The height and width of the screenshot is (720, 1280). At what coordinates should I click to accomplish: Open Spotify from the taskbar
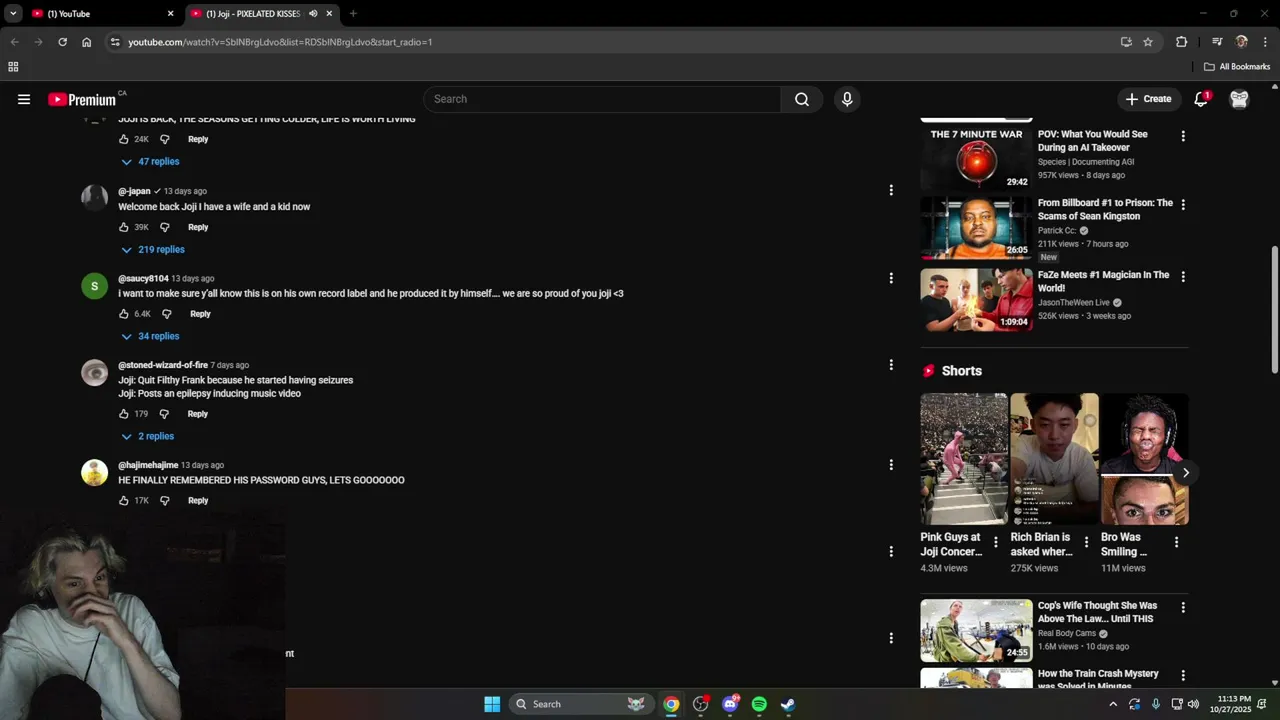[759, 704]
